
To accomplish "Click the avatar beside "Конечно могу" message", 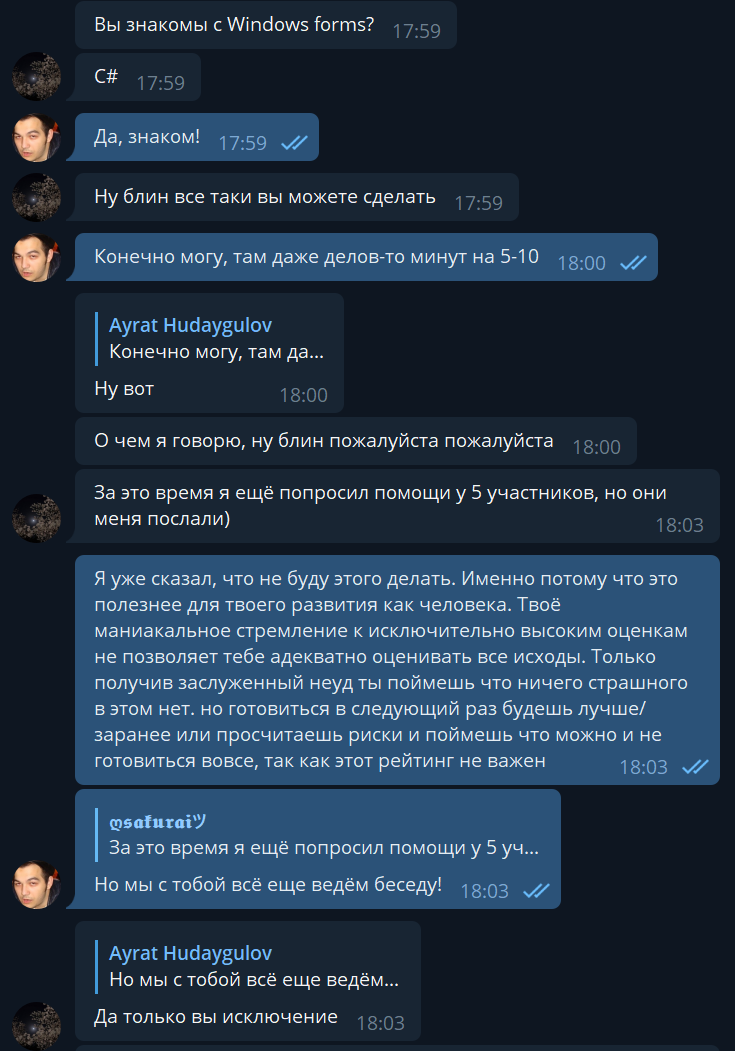I will tap(37, 257).
